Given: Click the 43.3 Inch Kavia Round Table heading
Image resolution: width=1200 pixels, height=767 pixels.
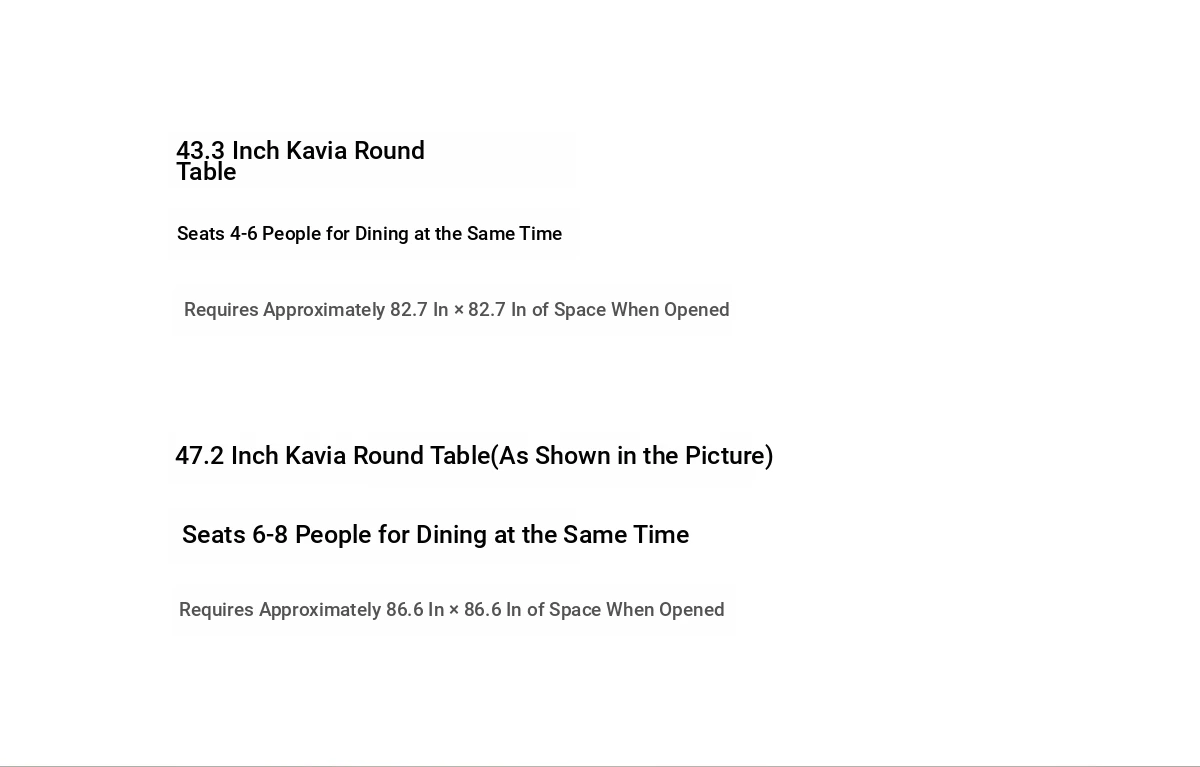Looking at the screenshot, I should (x=300, y=161).
